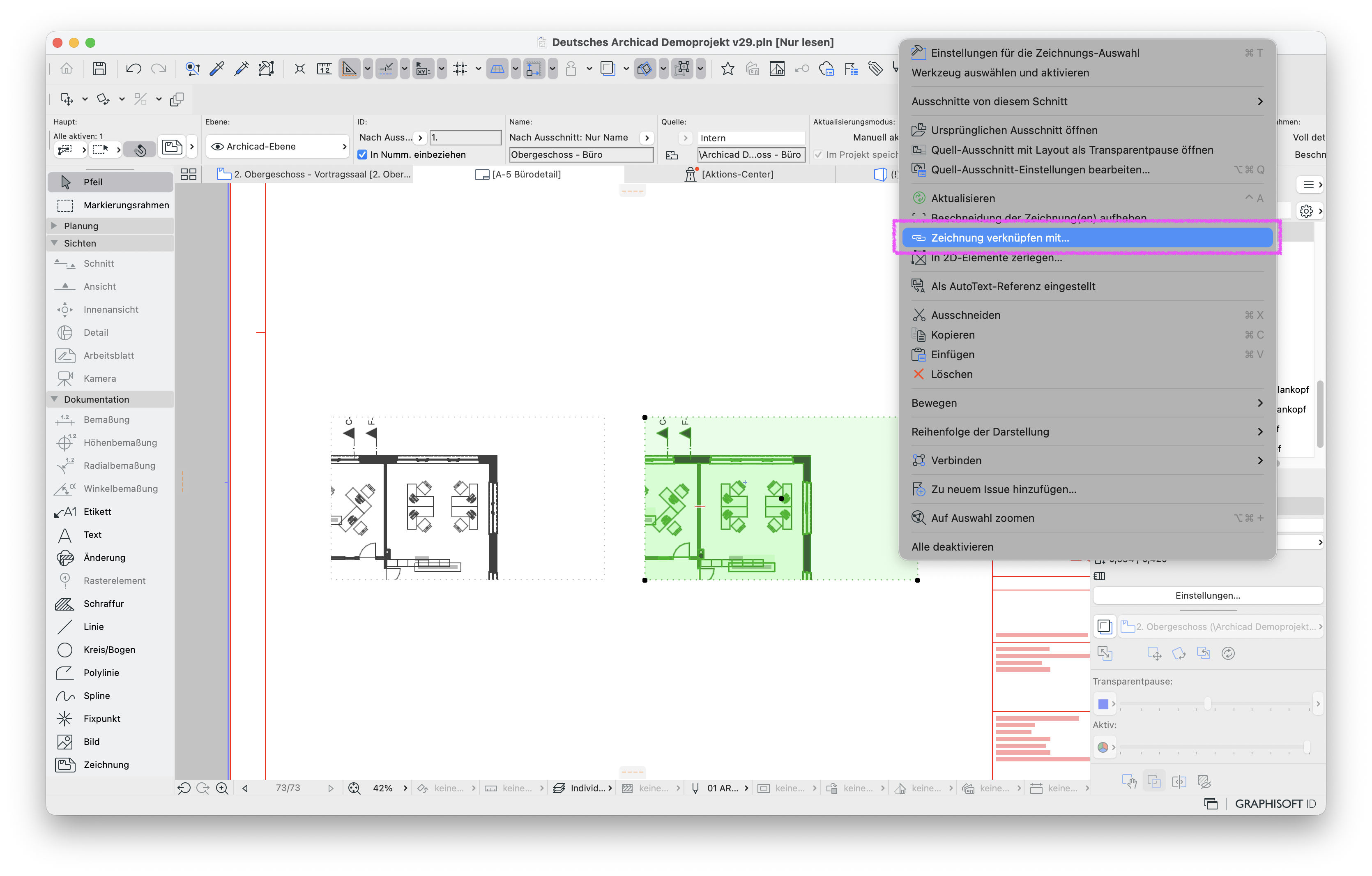Click the measure ruler icon

[324, 69]
